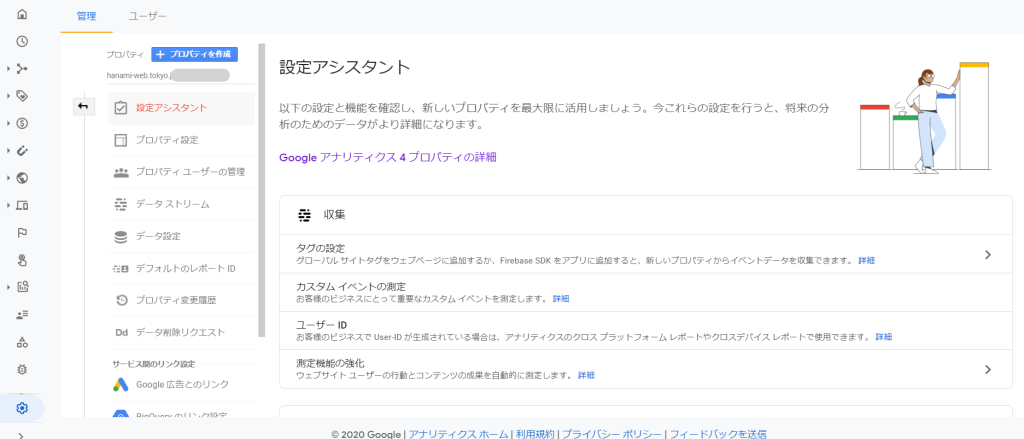Open アナリティクス ホーム footer link
Screen dimensions: 1024x439
[458, 434]
